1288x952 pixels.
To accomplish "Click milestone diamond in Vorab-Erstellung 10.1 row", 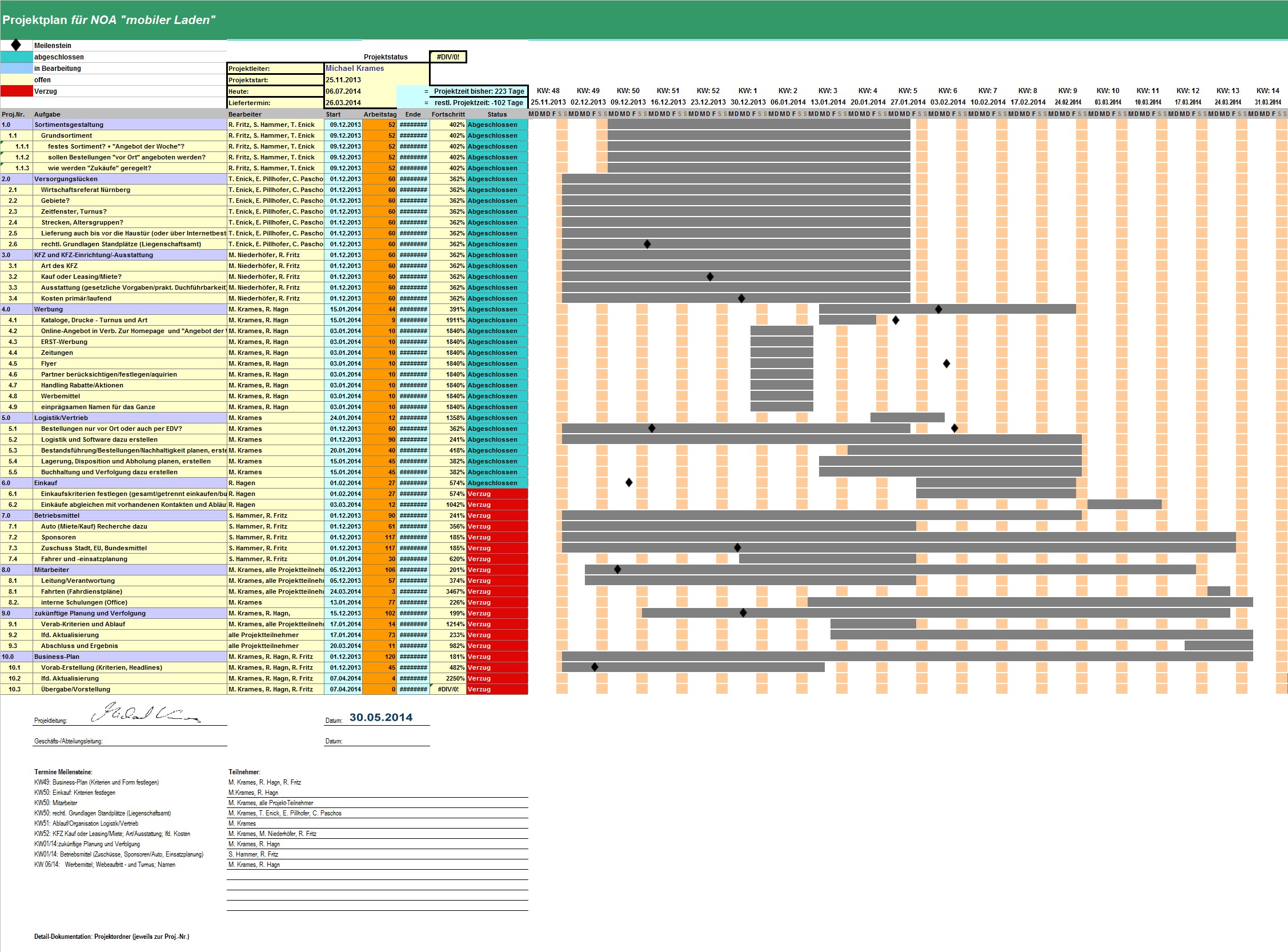I will [595, 667].
